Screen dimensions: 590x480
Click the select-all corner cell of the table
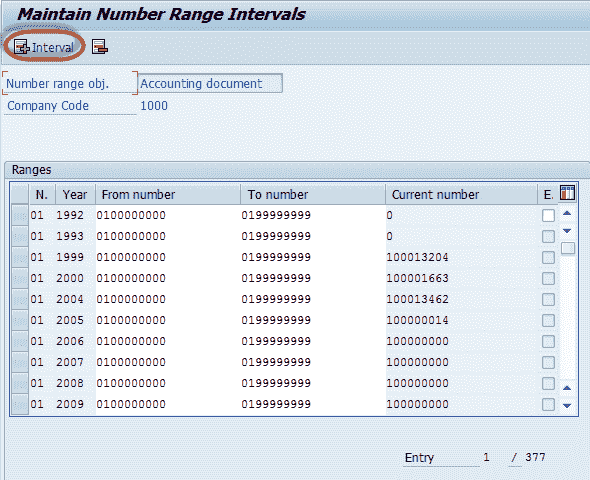20,194
